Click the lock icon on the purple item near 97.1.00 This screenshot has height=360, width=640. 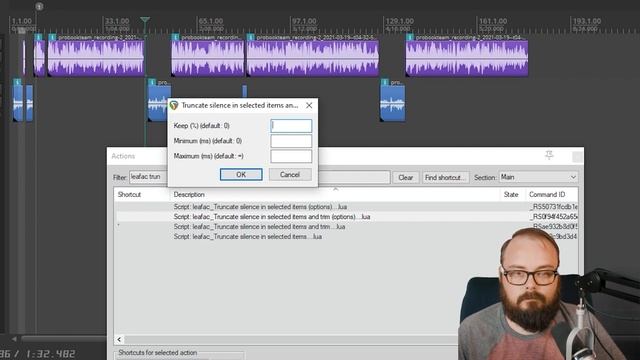[x=251, y=37]
